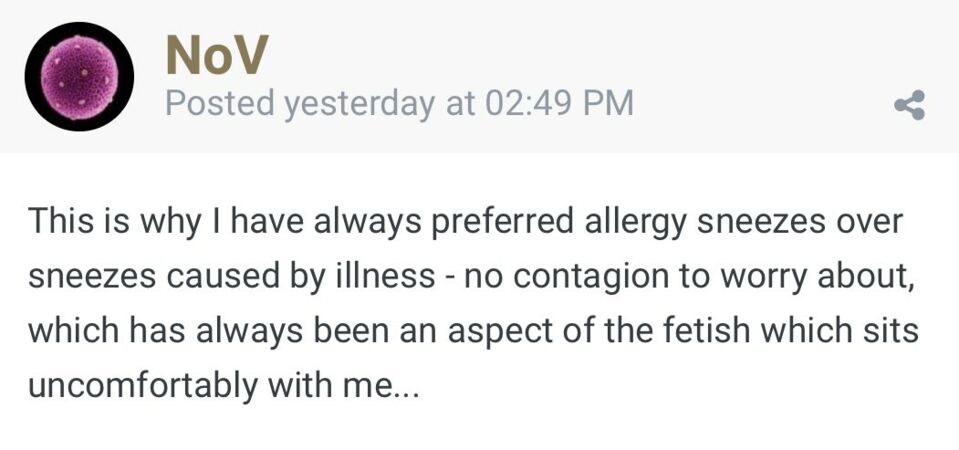Click the word 'This' starting the post
The image size is (959, 450).
59,221
